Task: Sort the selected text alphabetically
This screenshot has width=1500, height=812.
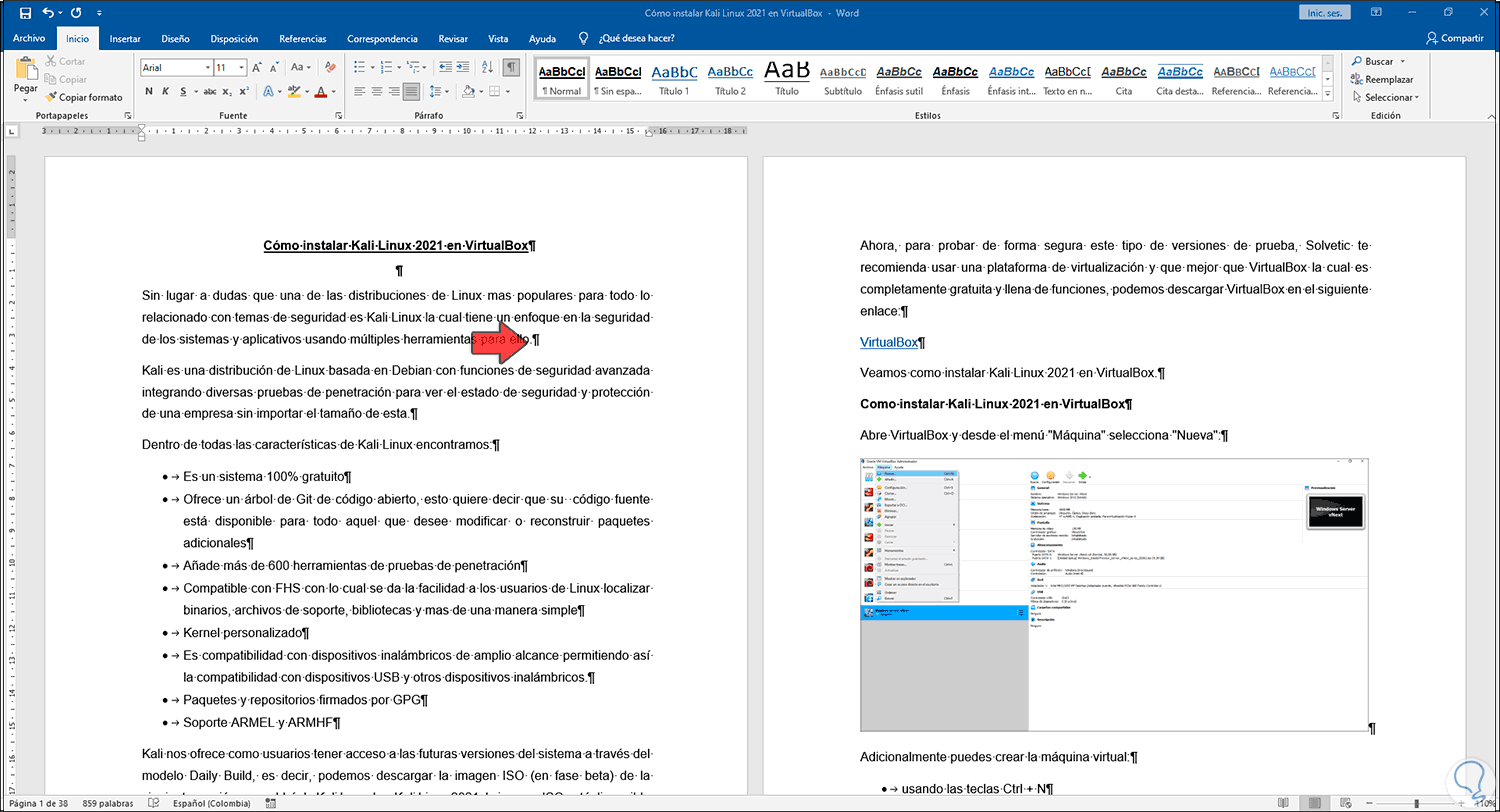Action: coord(486,68)
